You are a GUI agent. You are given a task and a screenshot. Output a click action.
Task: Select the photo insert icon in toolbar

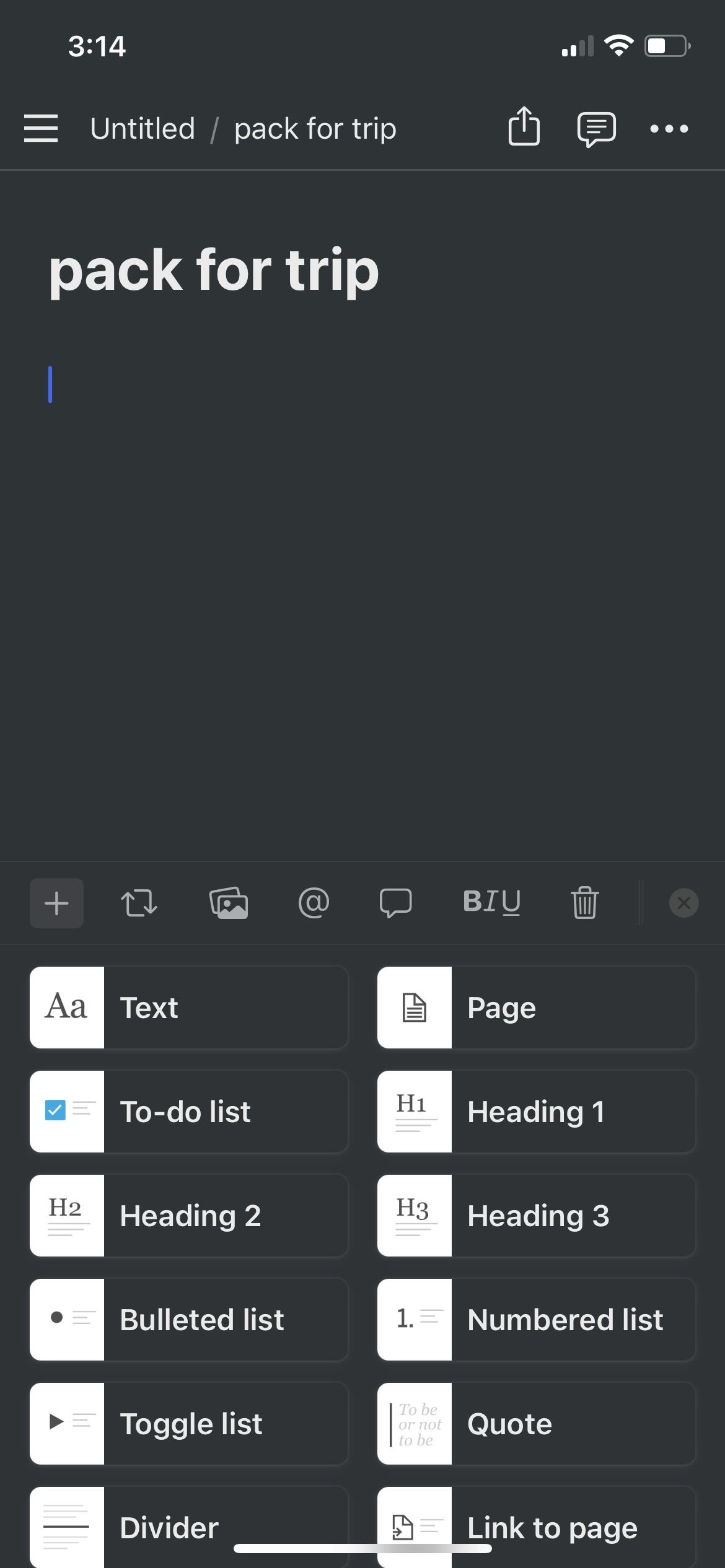point(229,902)
